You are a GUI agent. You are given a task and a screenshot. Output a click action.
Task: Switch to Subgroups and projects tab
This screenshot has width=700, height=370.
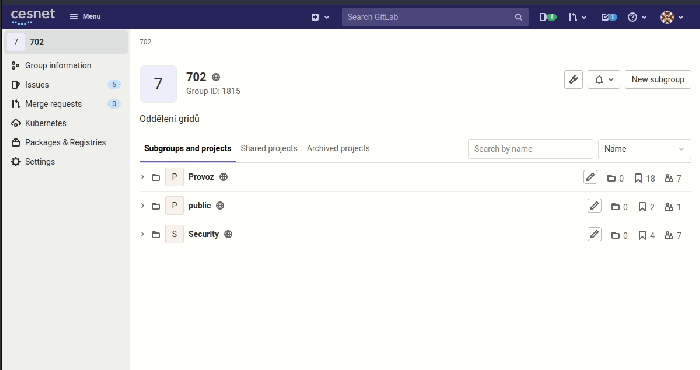pos(188,149)
